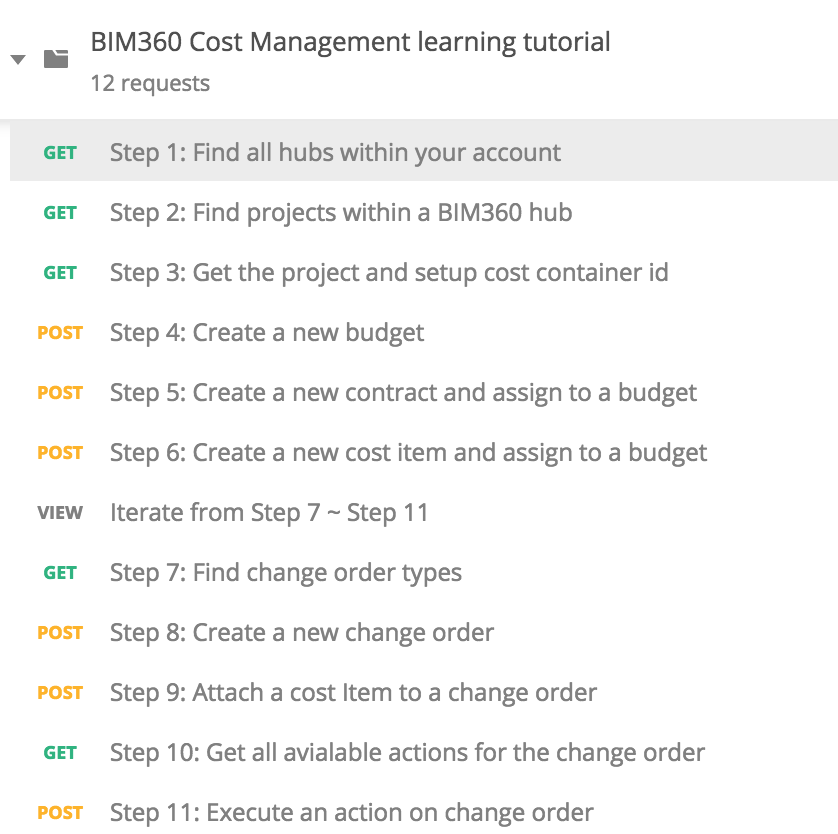Click the GET badge beside Step 2

click(x=60, y=213)
